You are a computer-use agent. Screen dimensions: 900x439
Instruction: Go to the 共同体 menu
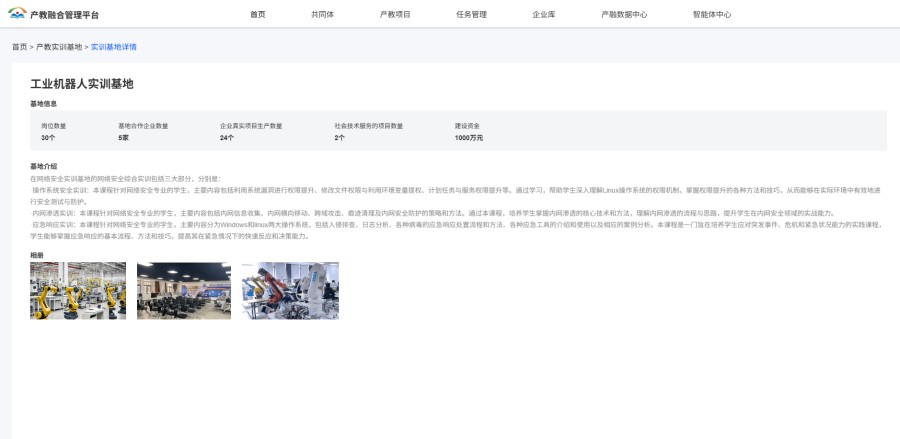pos(323,14)
